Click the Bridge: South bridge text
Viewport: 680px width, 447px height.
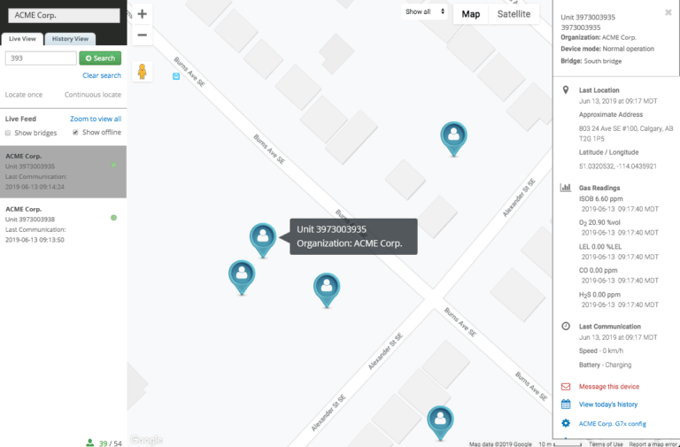point(591,61)
